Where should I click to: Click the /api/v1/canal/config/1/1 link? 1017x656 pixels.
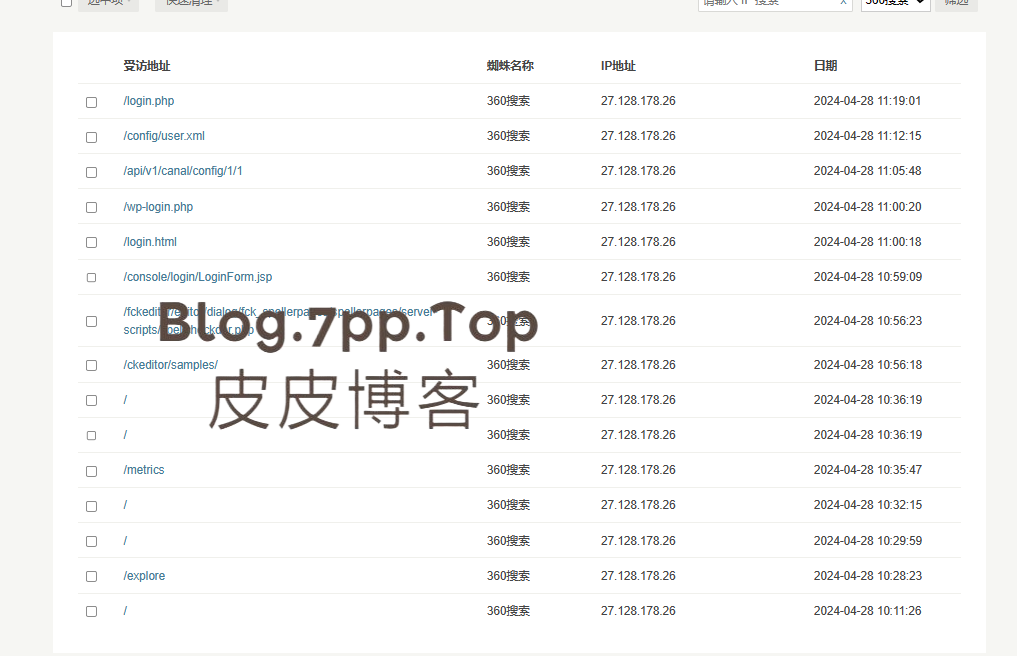[183, 171]
